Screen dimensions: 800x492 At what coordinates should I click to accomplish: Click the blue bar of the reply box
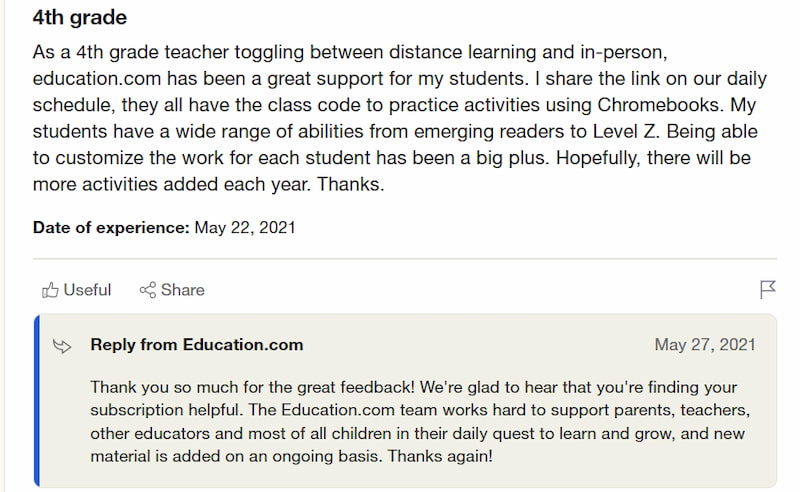point(37,401)
